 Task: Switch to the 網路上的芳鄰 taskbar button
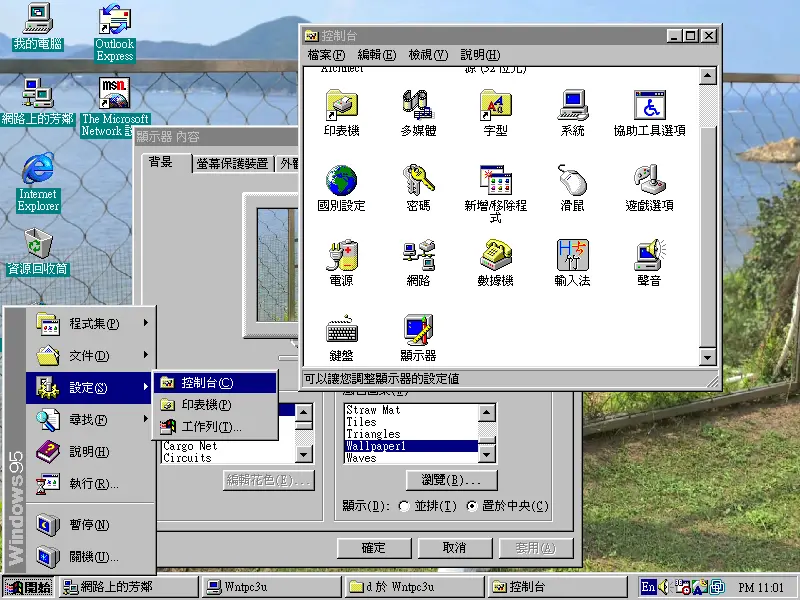128,587
